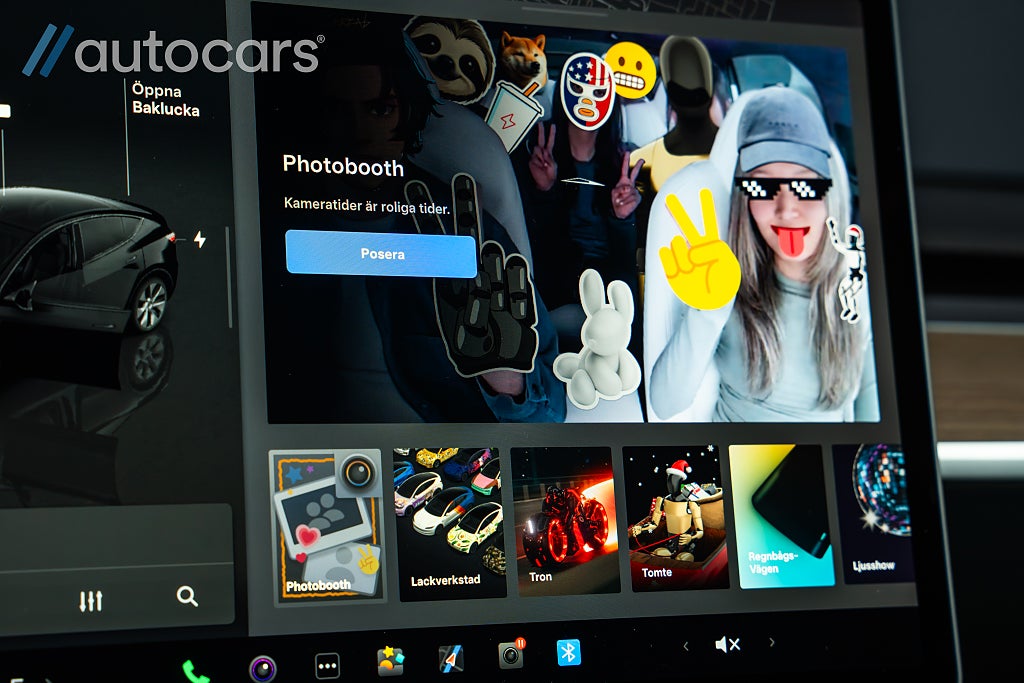Image resolution: width=1024 pixels, height=683 pixels.
Task: Open the equalizer sliders icon
Action: coord(90,600)
